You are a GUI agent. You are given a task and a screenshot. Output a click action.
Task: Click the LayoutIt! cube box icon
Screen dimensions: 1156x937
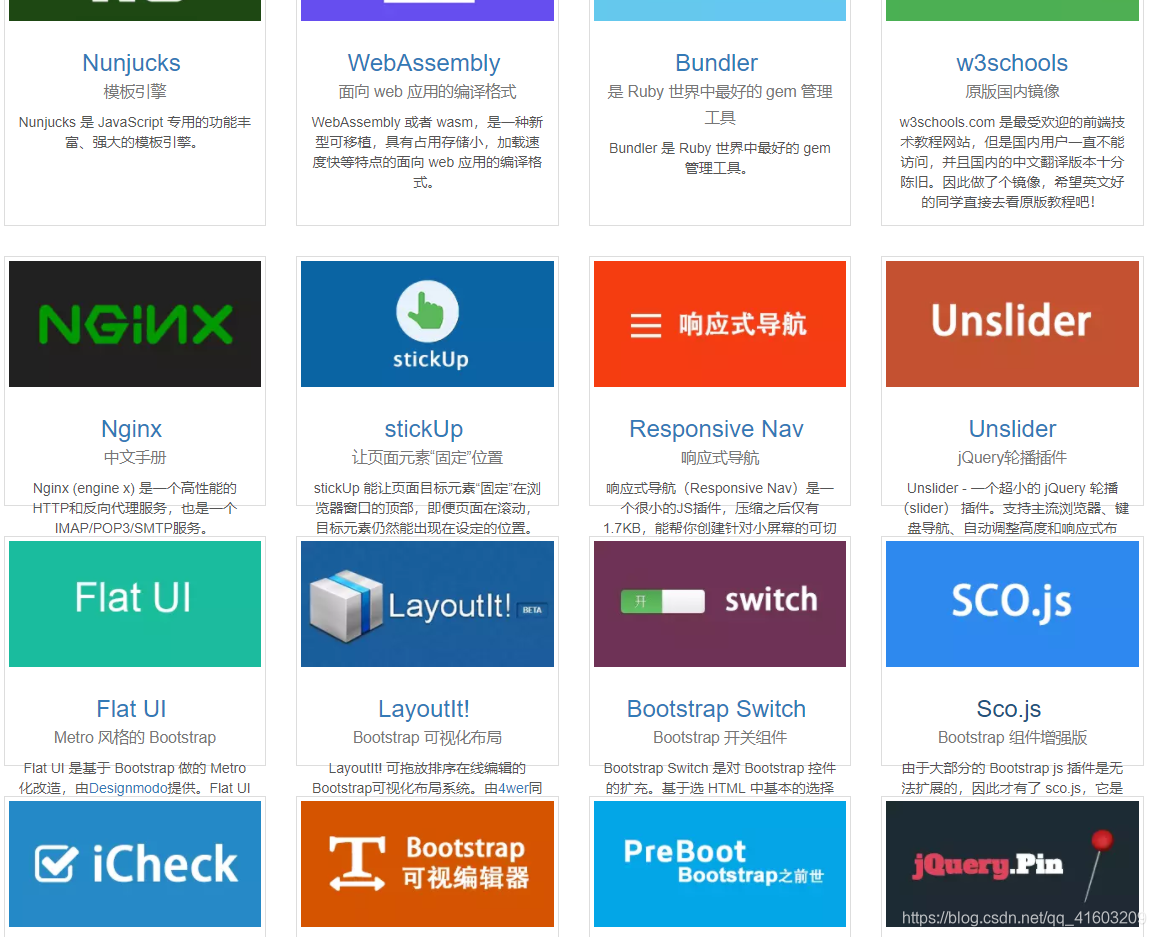point(346,606)
